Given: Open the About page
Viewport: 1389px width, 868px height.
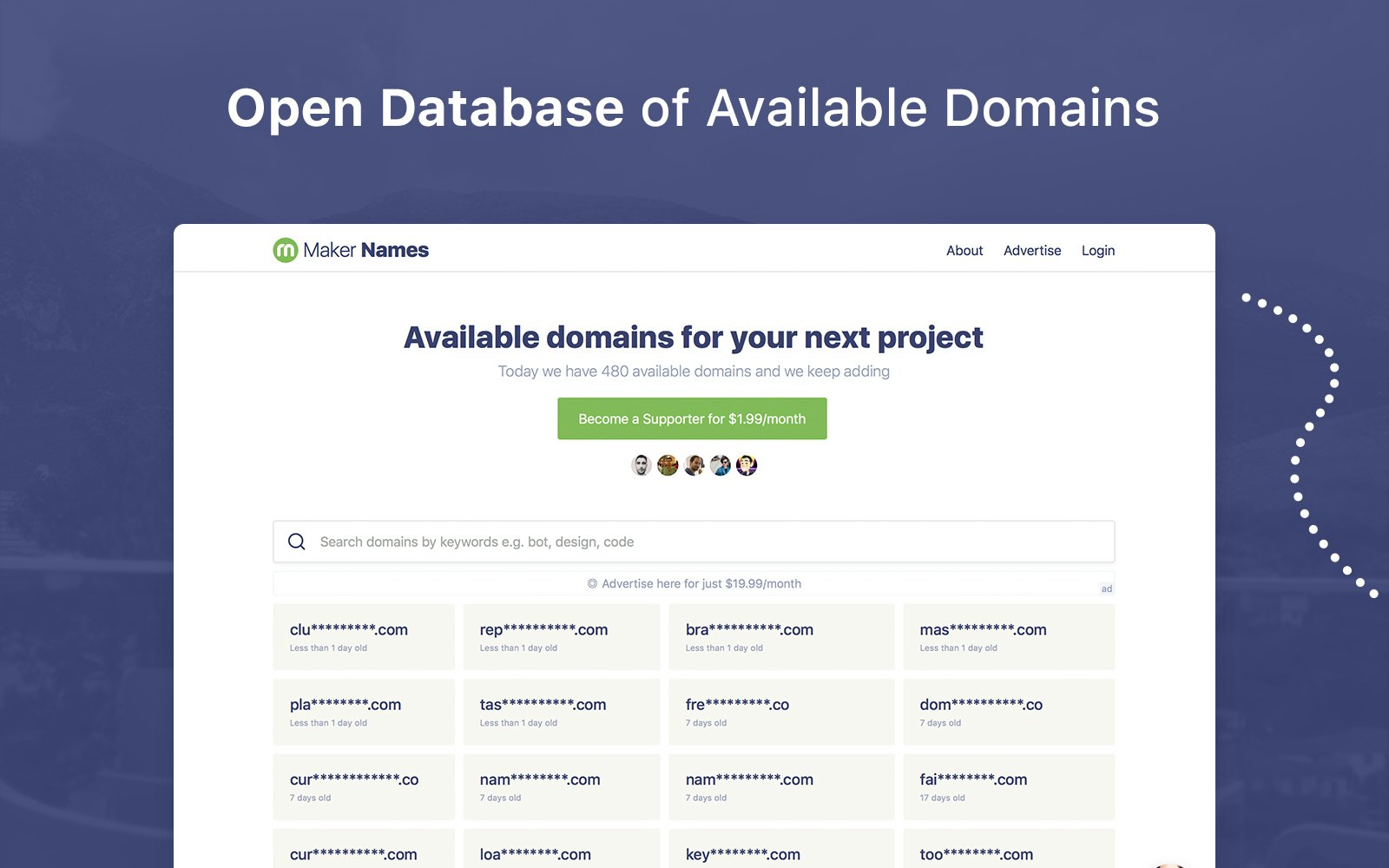Looking at the screenshot, I should pos(964,250).
